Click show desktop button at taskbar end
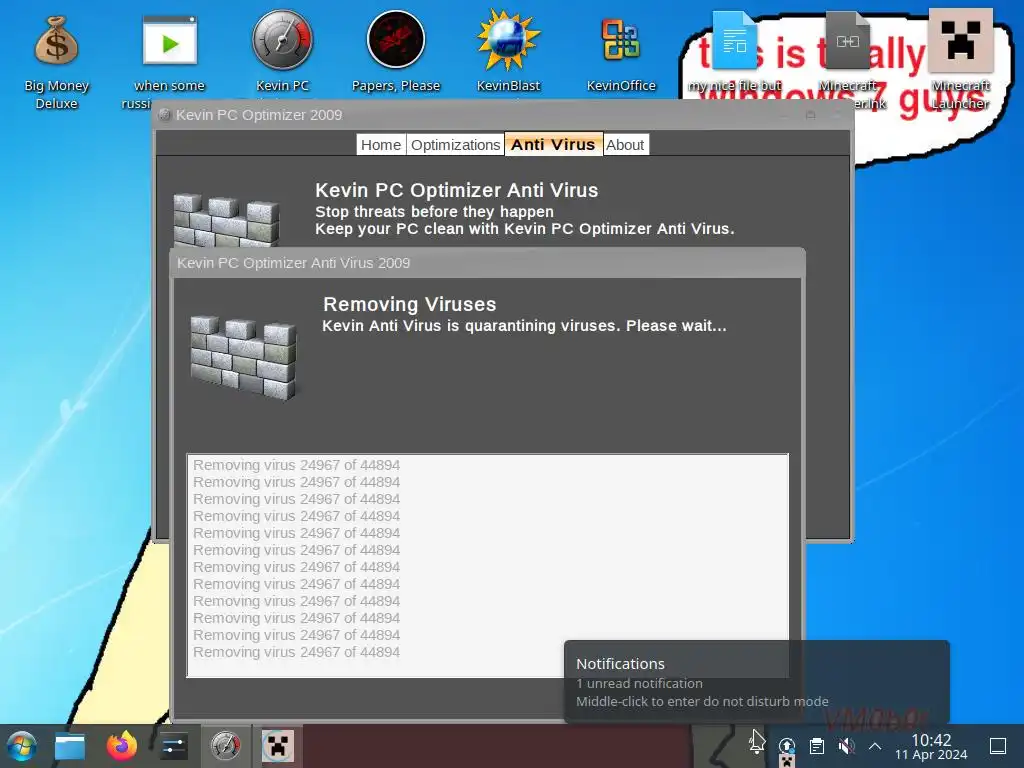The image size is (1024, 768). point(998,746)
